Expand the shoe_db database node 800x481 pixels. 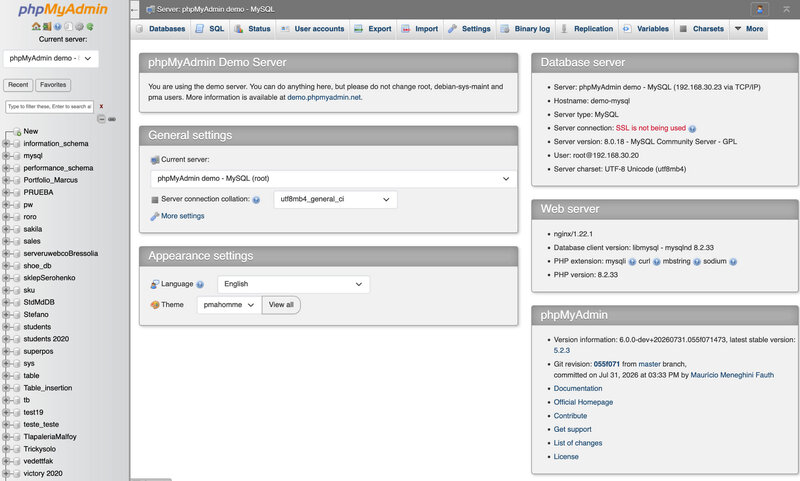[x=6, y=266]
